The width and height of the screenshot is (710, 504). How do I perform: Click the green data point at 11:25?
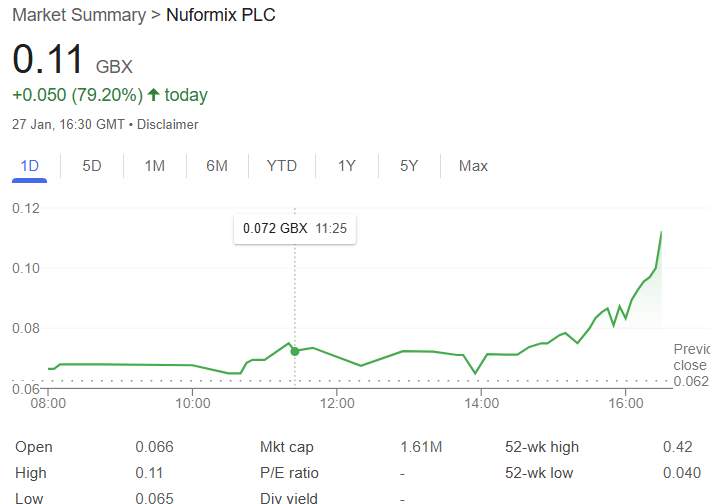(295, 351)
